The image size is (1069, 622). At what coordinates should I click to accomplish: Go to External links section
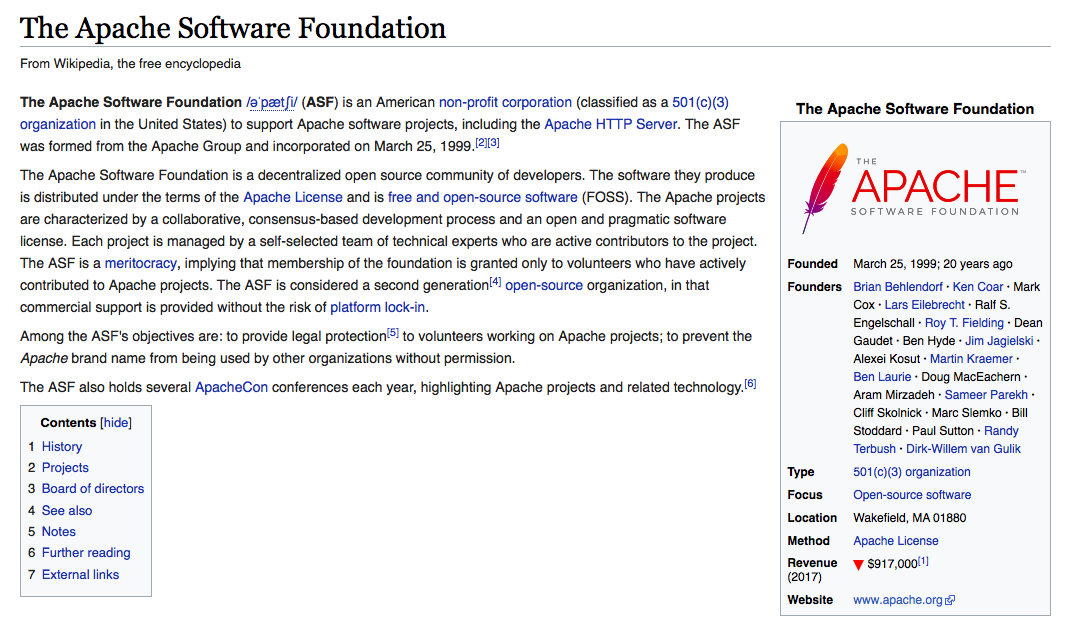(80, 575)
